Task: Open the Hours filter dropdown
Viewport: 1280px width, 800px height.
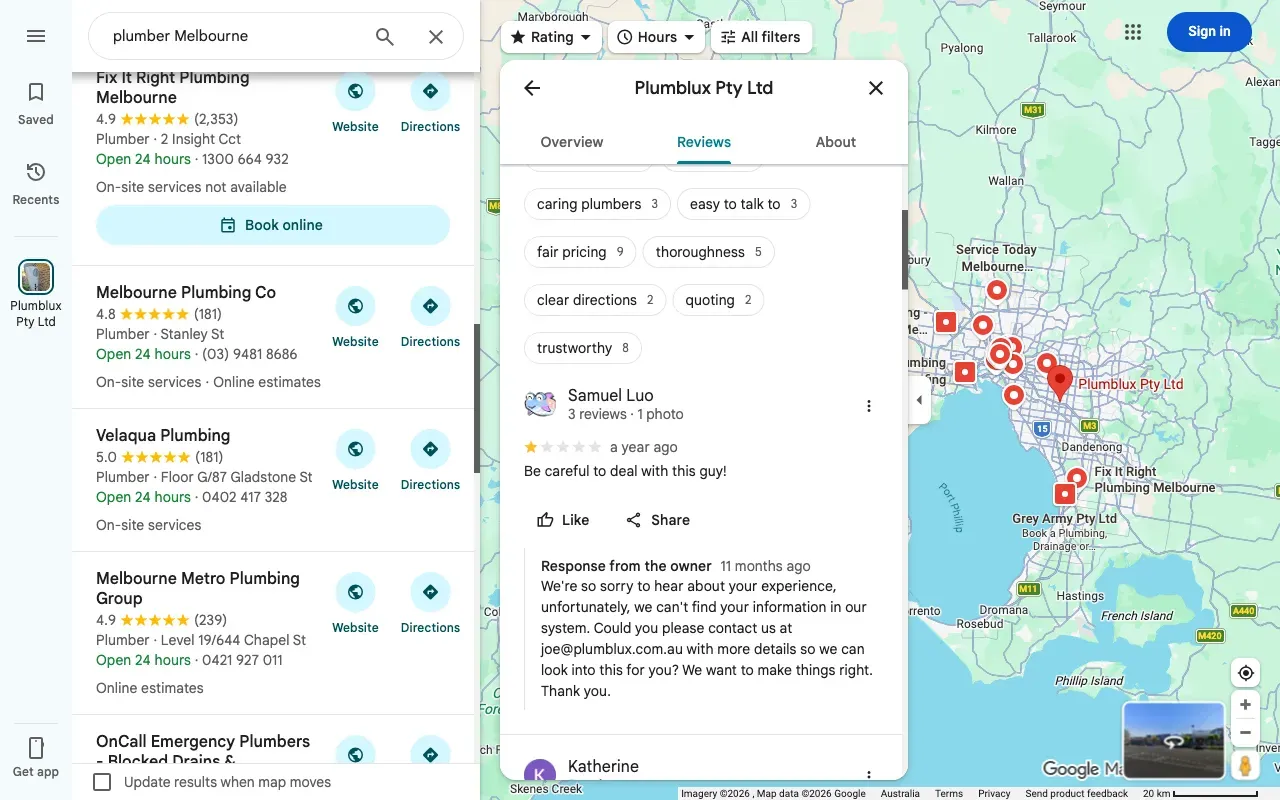Action: pyautogui.click(x=655, y=37)
